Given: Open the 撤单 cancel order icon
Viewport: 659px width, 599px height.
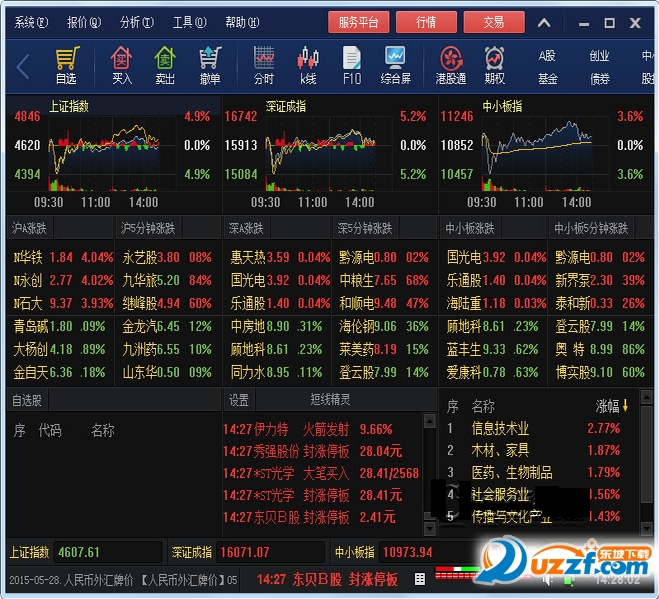Looking at the screenshot, I should 210,64.
